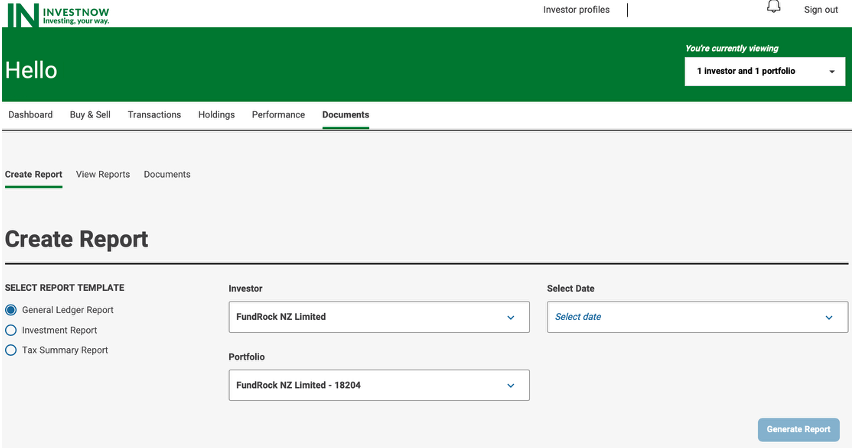Select Investment Report template
Image resolution: width=853 pixels, height=448 pixels.
[x=11, y=330]
